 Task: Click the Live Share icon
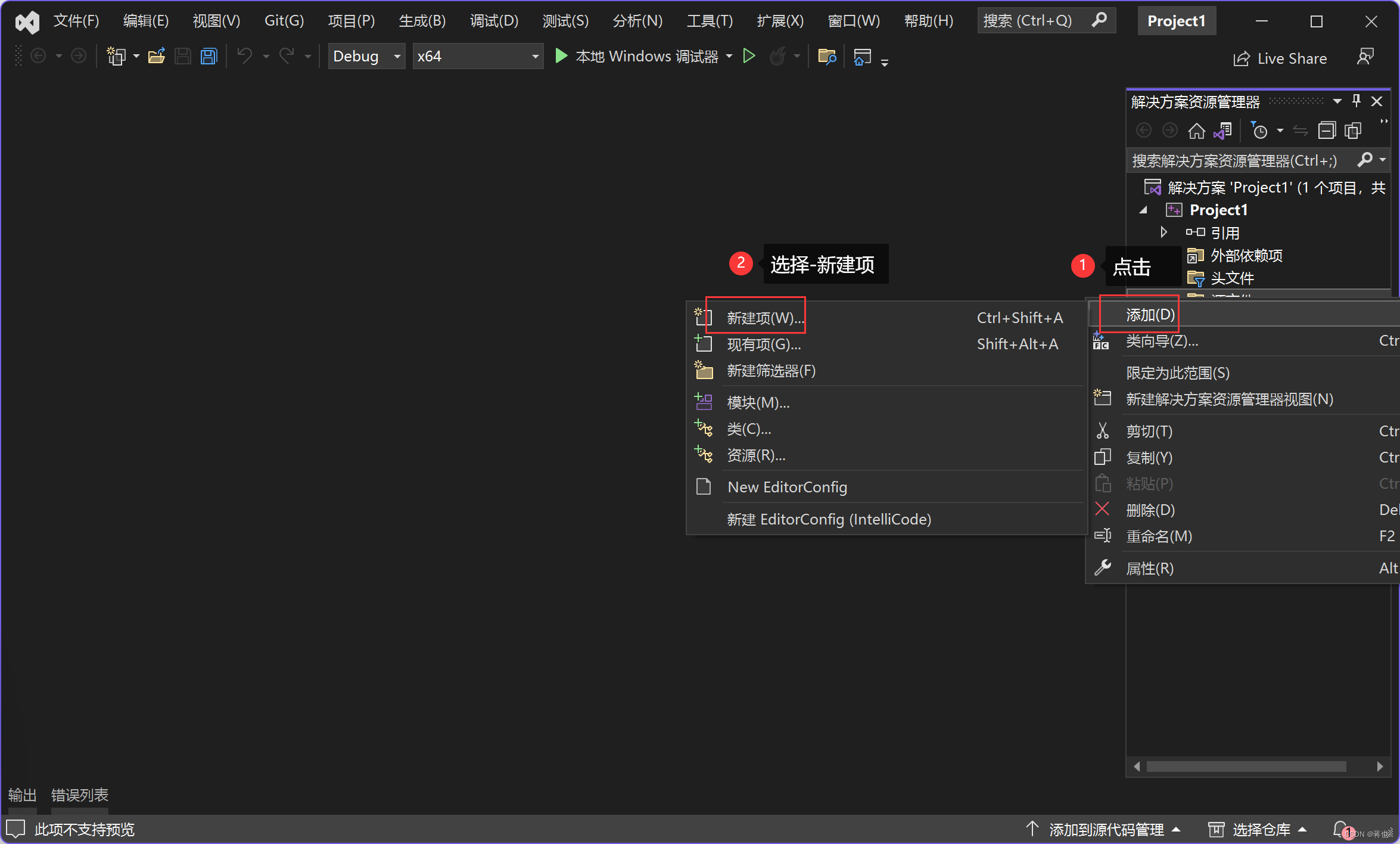pyautogui.click(x=1242, y=58)
